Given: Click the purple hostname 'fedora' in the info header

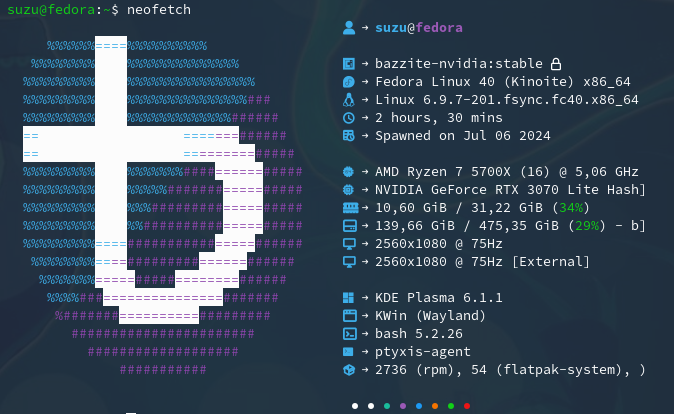Looking at the screenshot, I should tap(439, 28).
